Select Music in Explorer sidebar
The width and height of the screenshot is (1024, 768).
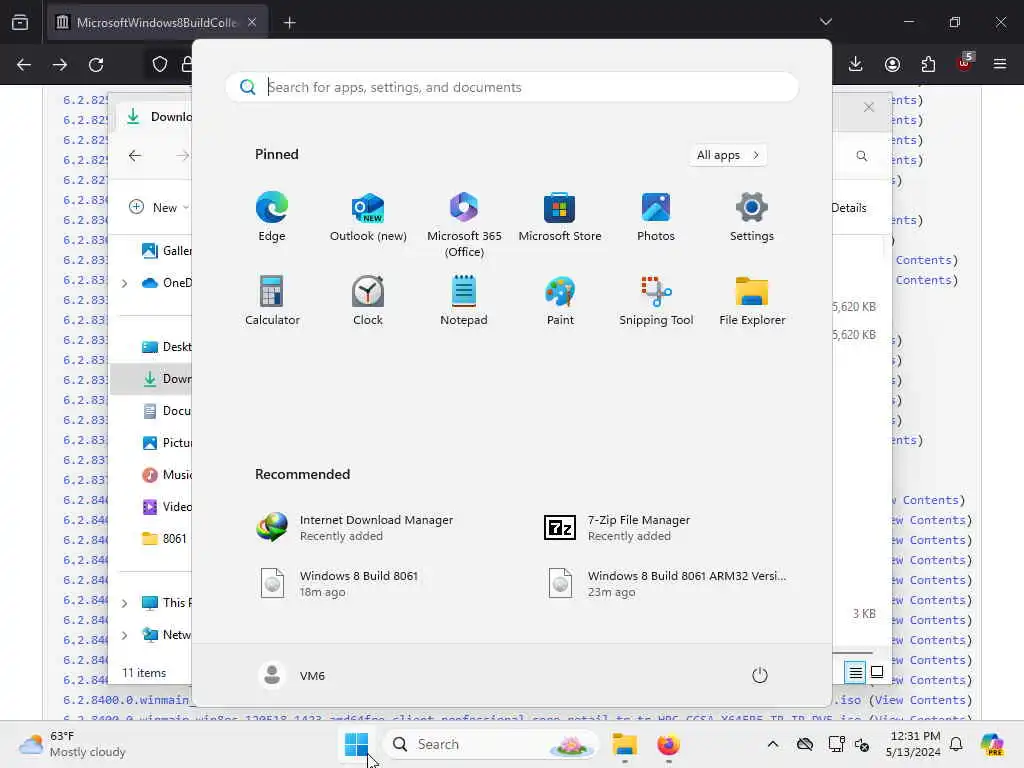click(x=166, y=475)
